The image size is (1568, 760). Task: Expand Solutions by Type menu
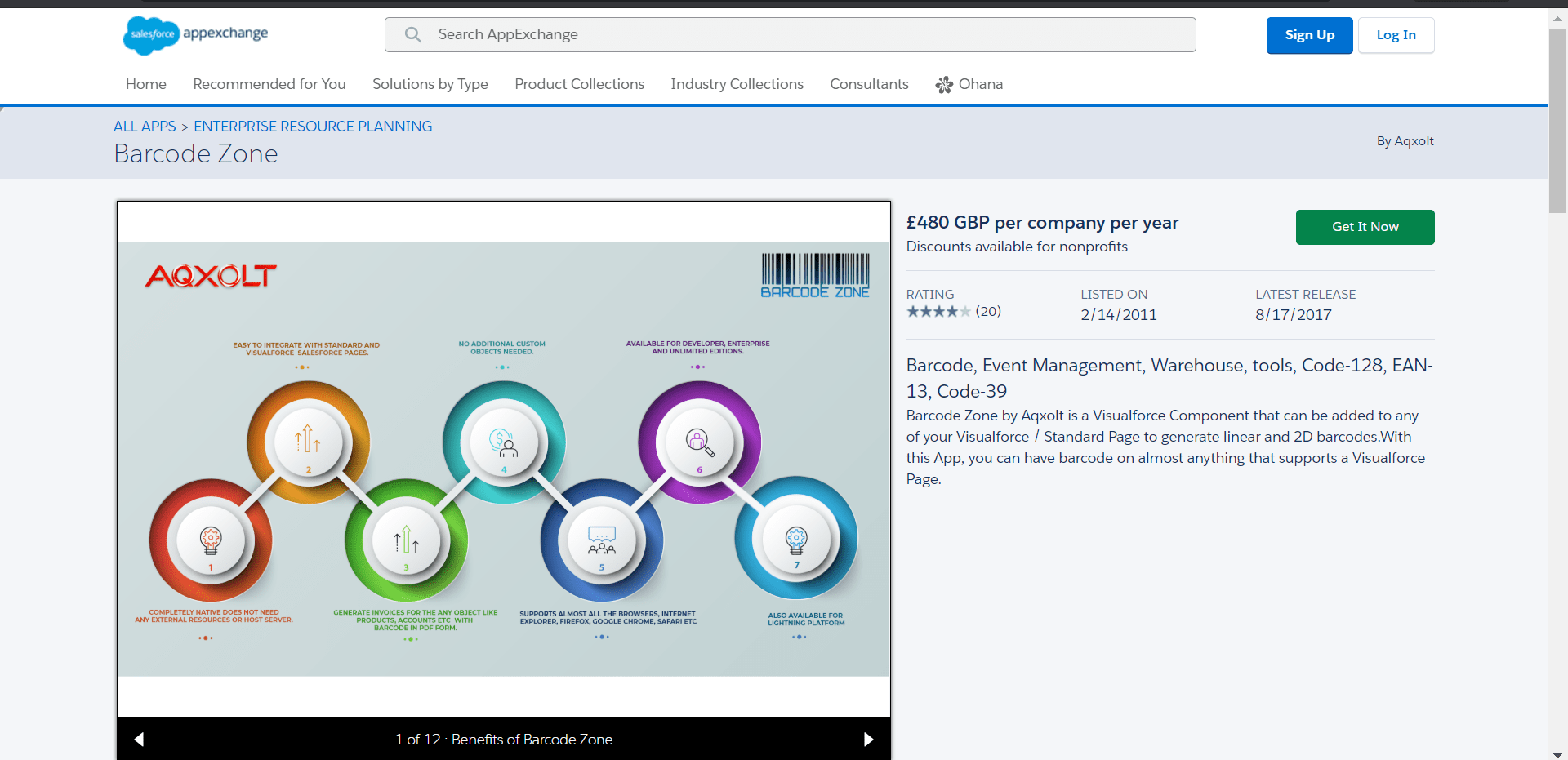point(430,84)
